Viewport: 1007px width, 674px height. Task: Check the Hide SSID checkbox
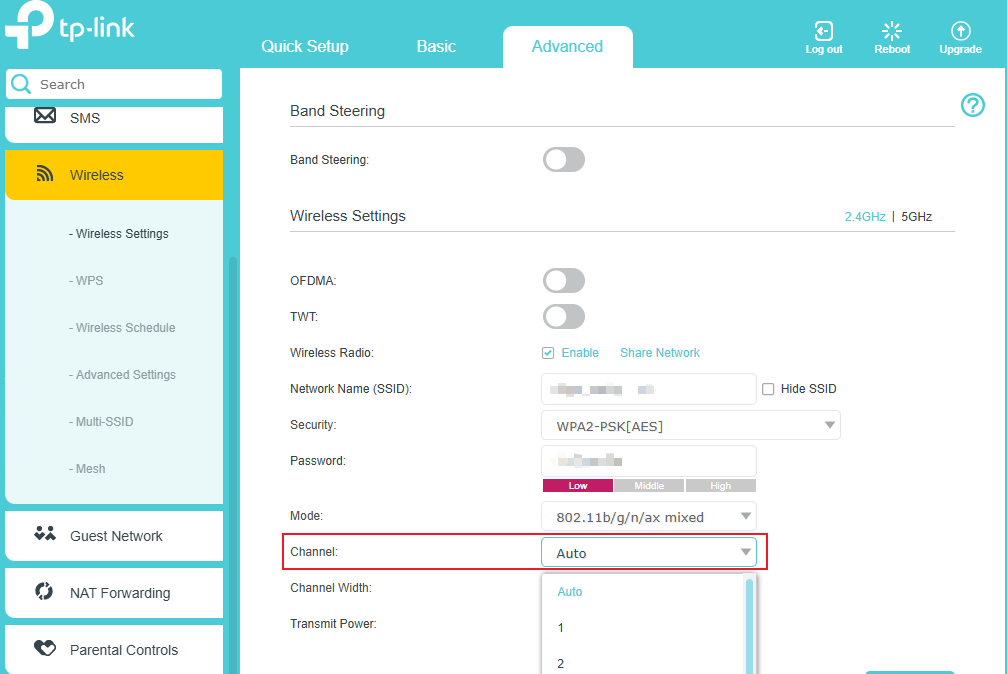768,388
